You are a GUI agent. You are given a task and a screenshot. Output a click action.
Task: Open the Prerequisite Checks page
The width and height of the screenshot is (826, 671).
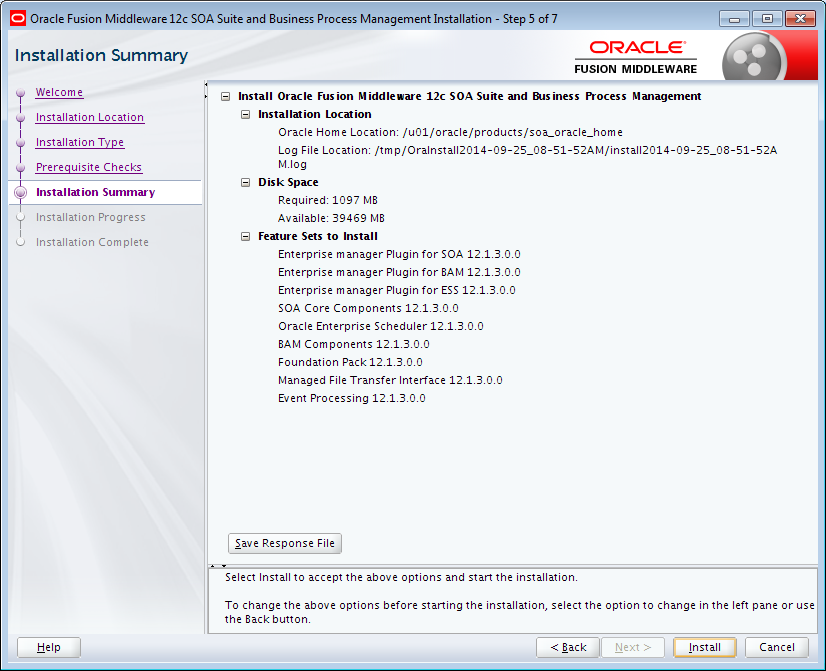pyautogui.click(x=88, y=167)
